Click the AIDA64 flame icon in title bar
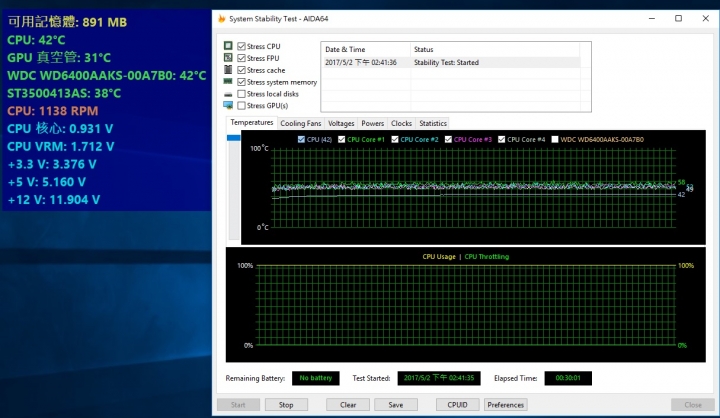Viewport: 720px width, 418px height. click(x=222, y=18)
